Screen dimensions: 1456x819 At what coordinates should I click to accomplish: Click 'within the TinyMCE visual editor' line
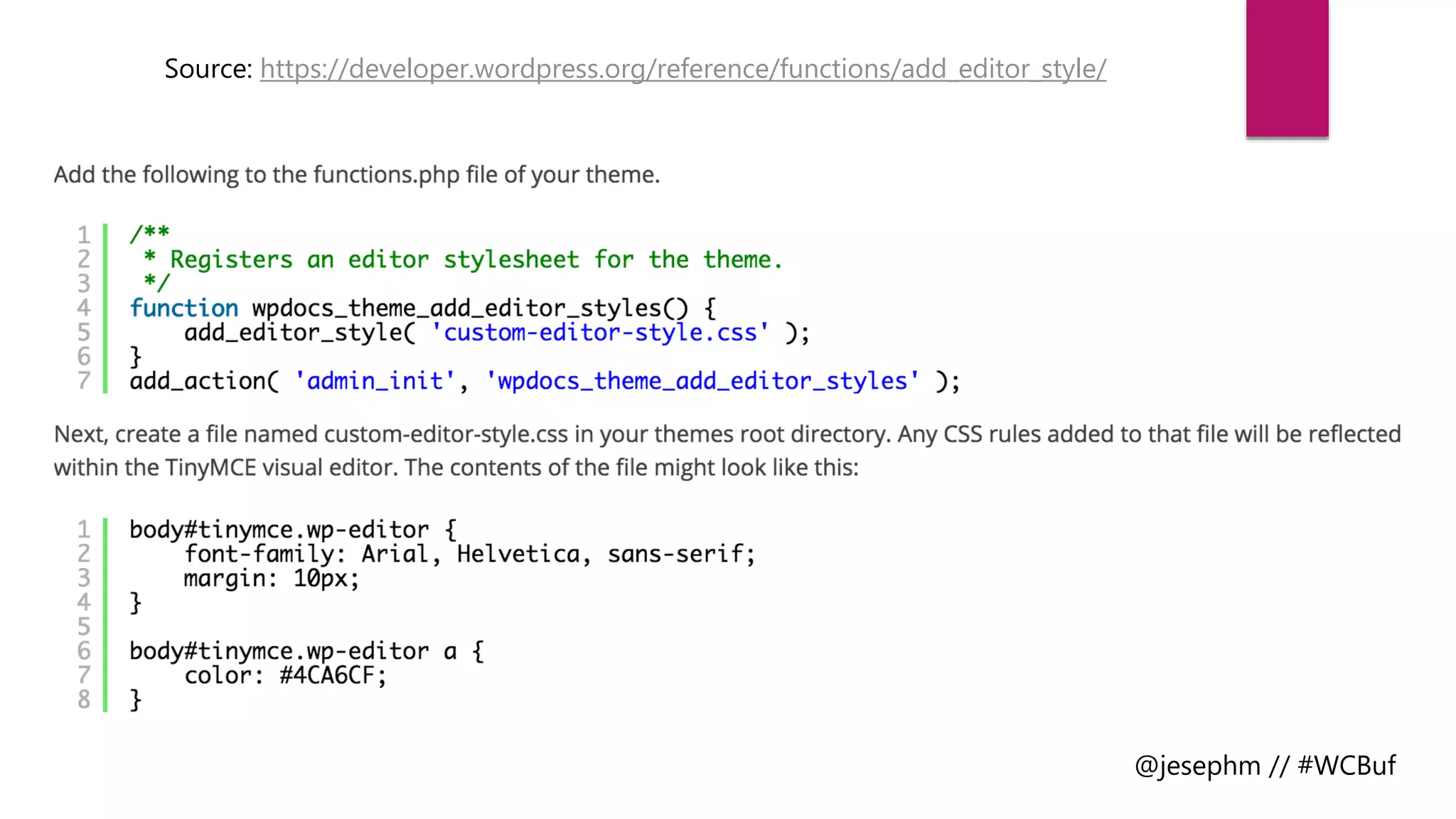456,468
